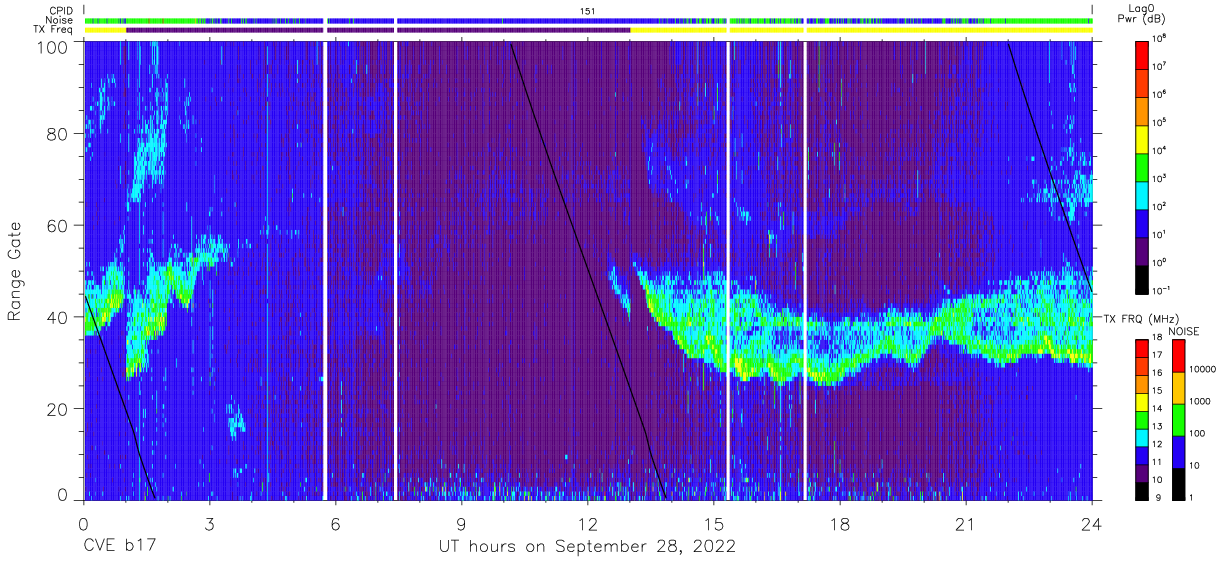Image resolution: width=1228 pixels, height=567 pixels.
Task: Click the '15' tick label on the UT hours axis
Action: coord(713,523)
